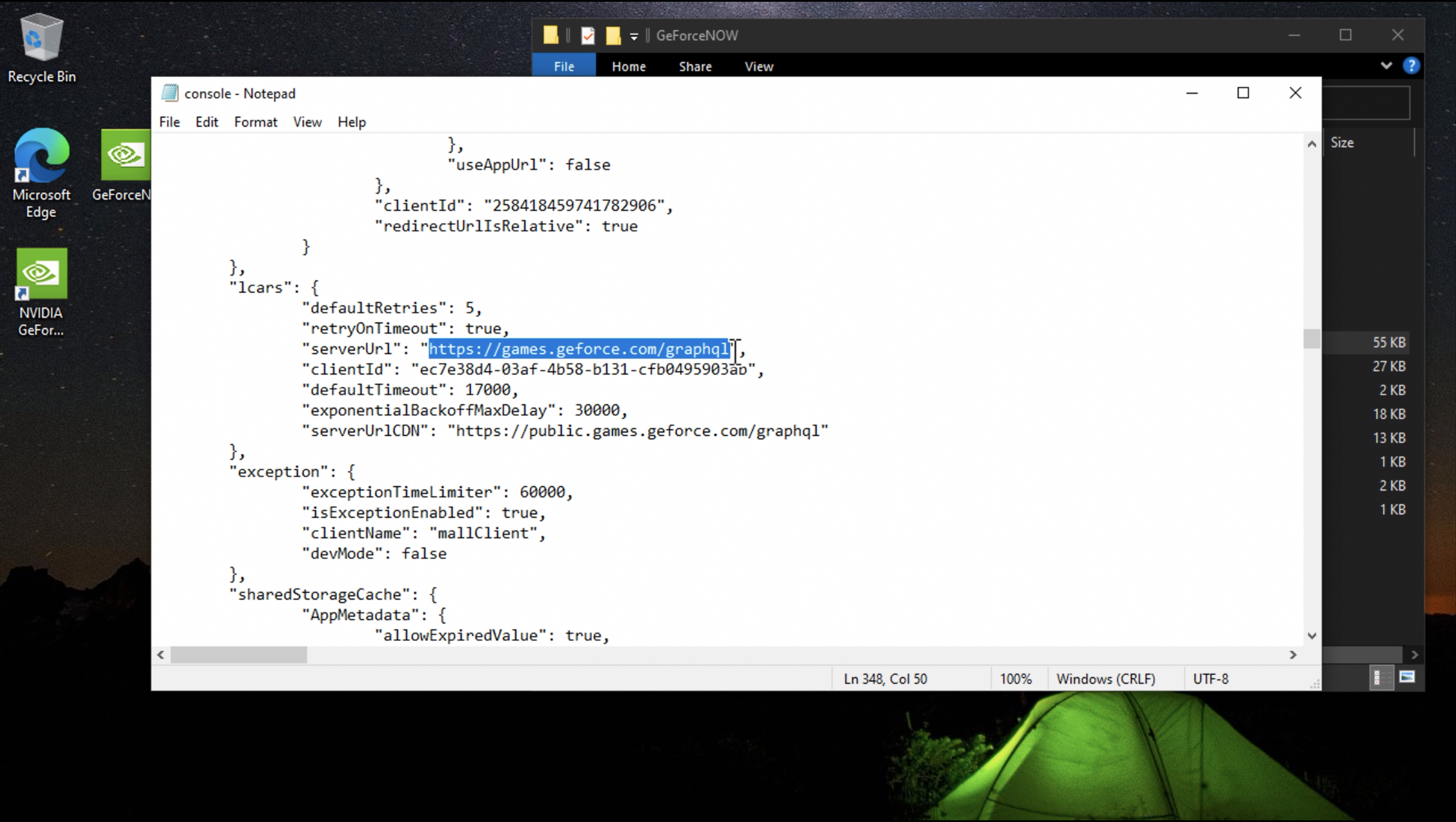Viewport: 1456px width, 822px height.
Task: Click the View menu in Notepad
Action: (x=307, y=121)
